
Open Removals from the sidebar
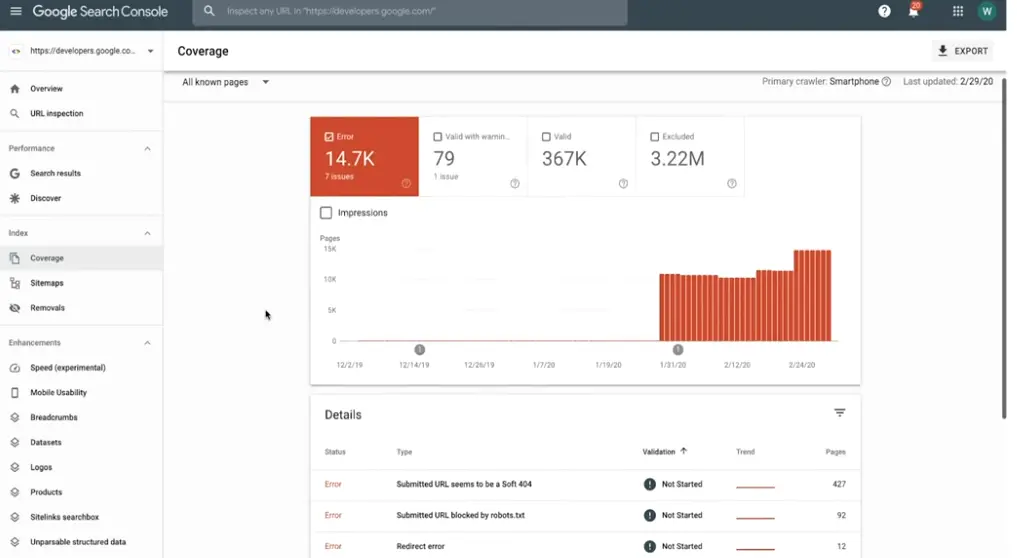click(x=81, y=308)
